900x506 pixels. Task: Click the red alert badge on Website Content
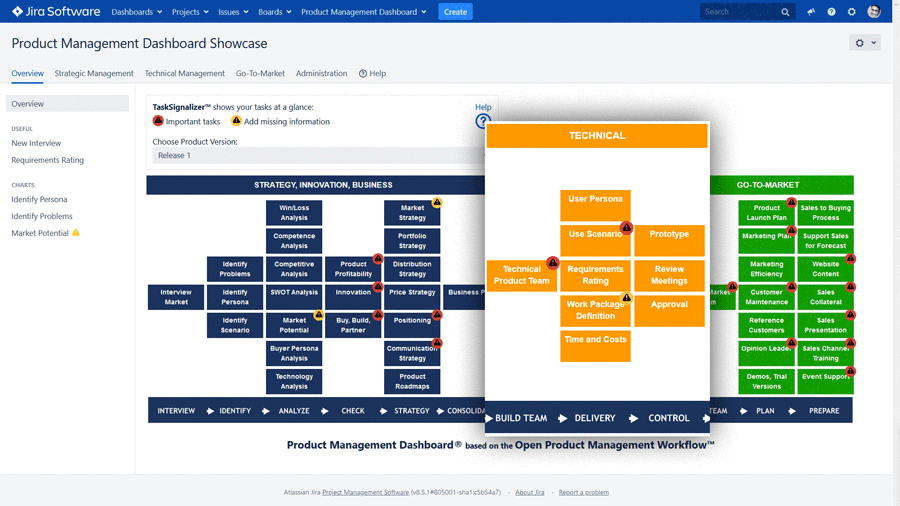click(x=850, y=259)
